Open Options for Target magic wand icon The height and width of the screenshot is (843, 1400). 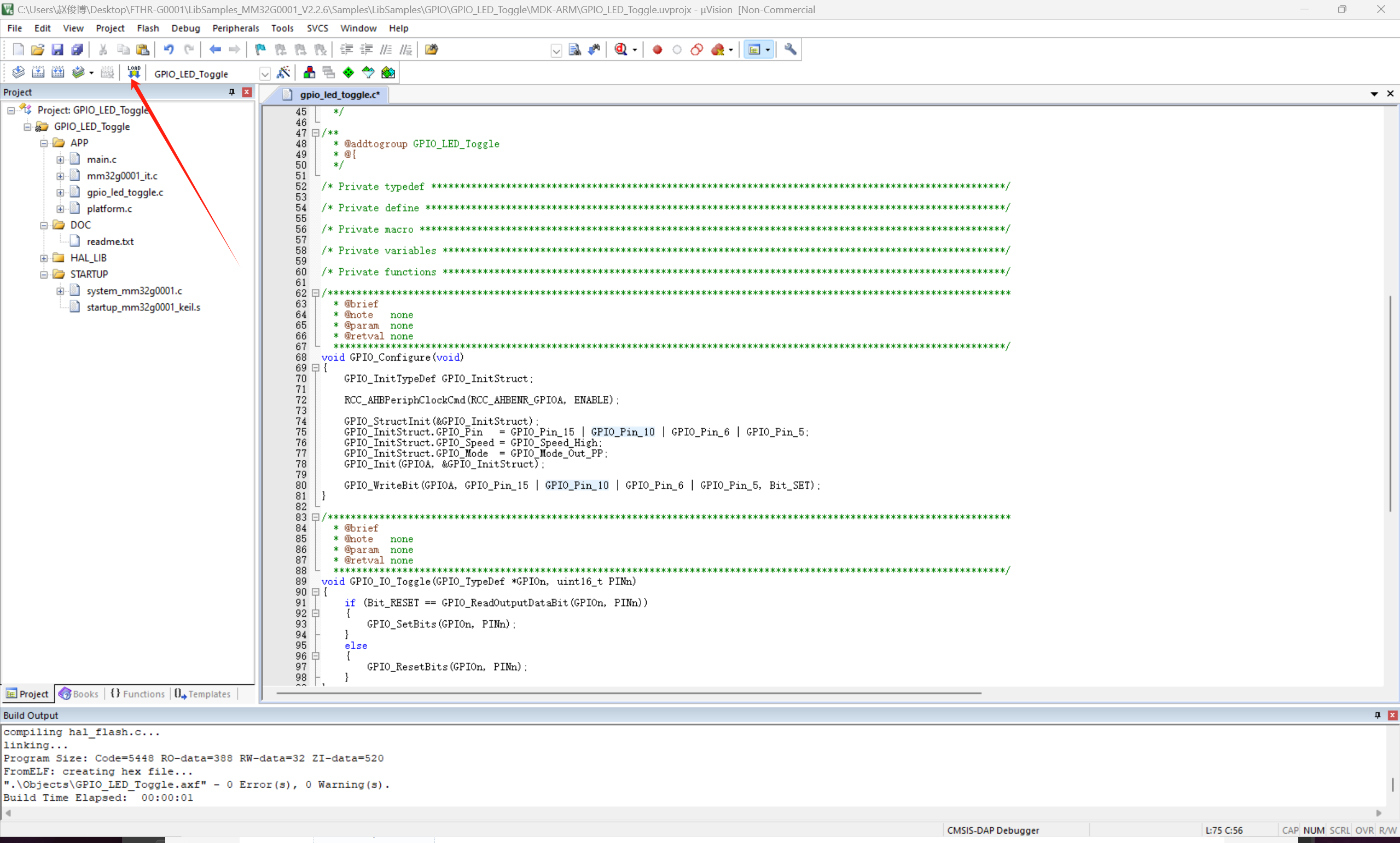click(x=283, y=72)
